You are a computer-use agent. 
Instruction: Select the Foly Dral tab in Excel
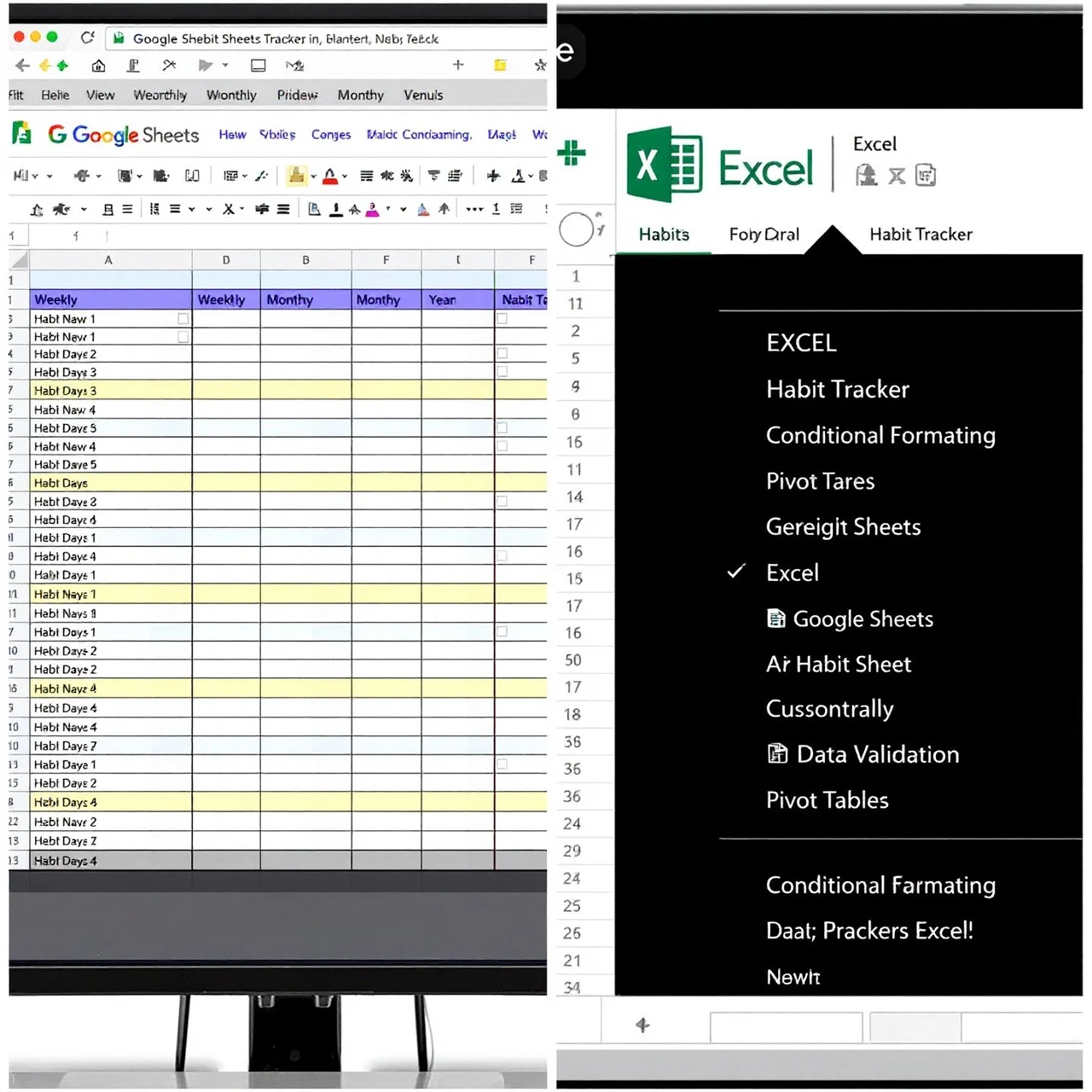[764, 234]
